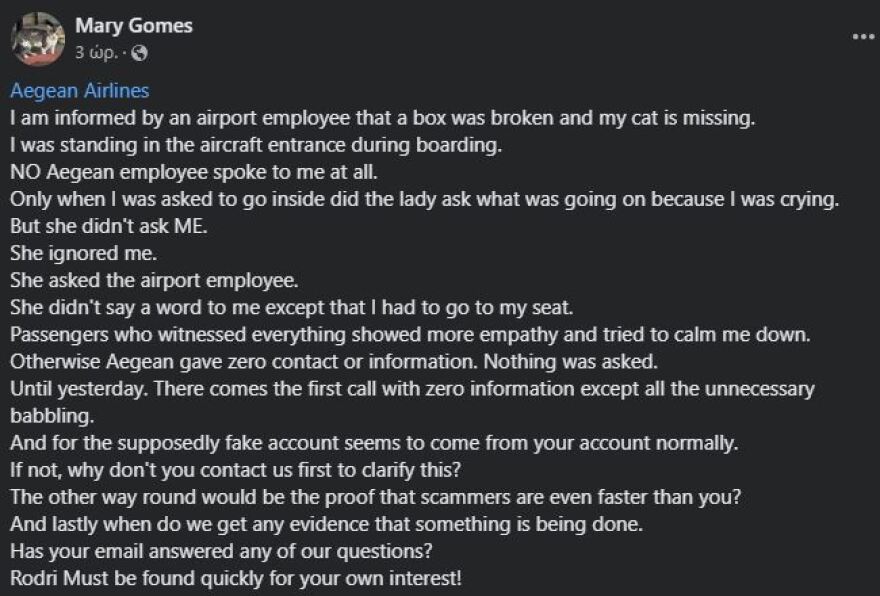
Task: Click the sentence ending "because I was crying"
Action: tap(424, 199)
